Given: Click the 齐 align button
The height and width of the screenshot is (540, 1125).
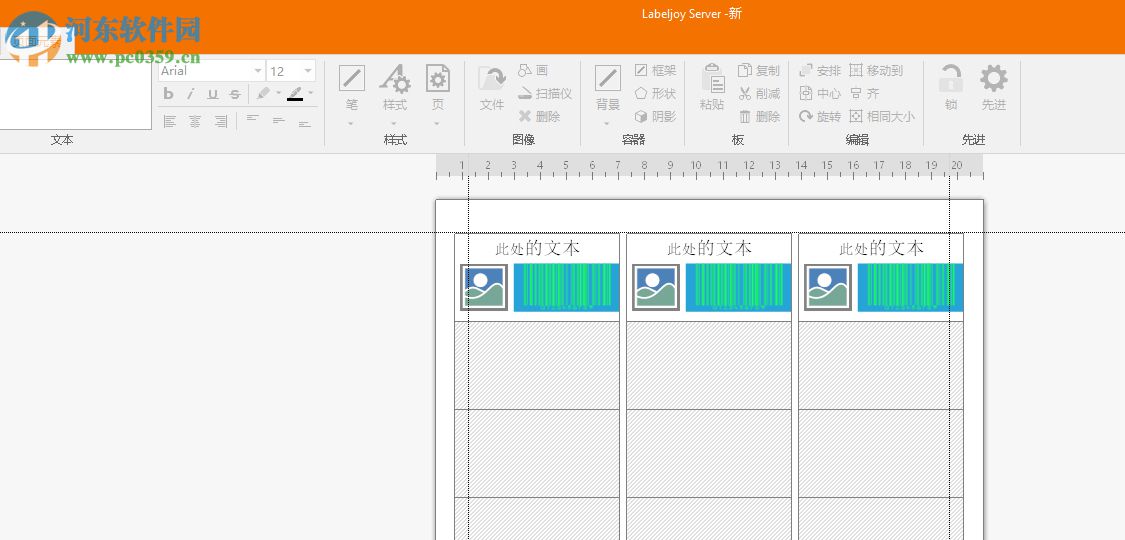Looking at the screenshot, I should (x=865, y=93).
